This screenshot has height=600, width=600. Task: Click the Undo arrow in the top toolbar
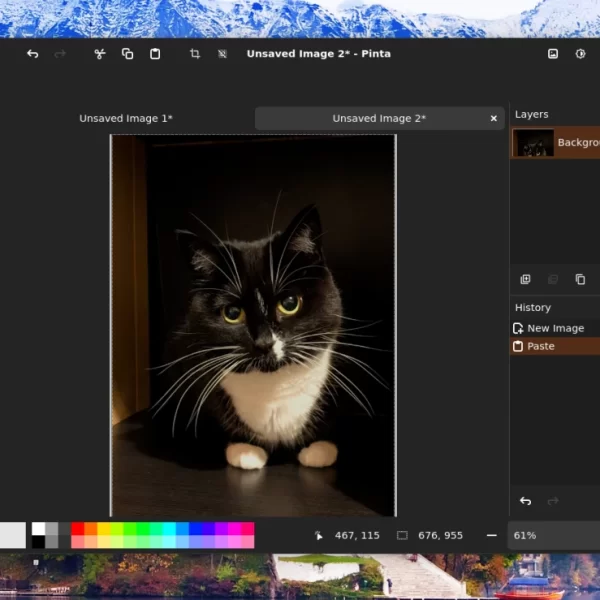pyautogui.click(x=32, y=54)
